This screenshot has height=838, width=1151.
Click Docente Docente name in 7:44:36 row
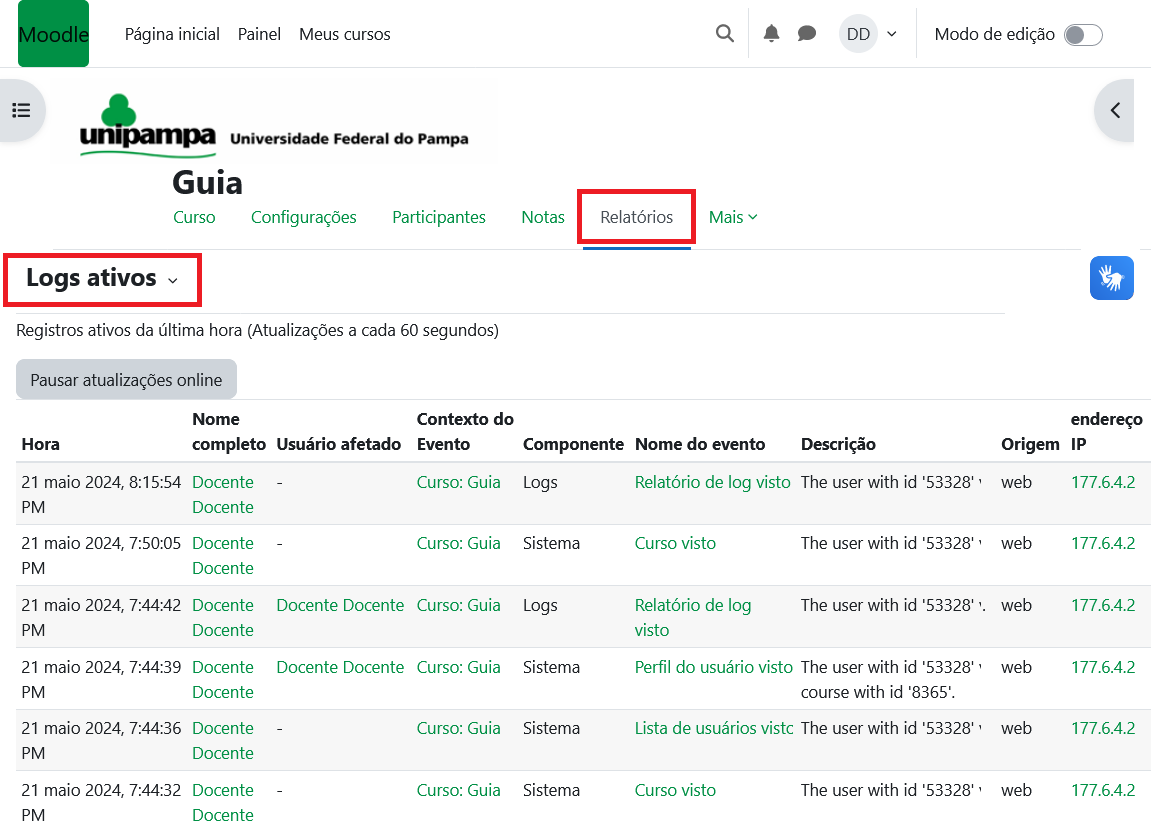click(x=223, y=740)
